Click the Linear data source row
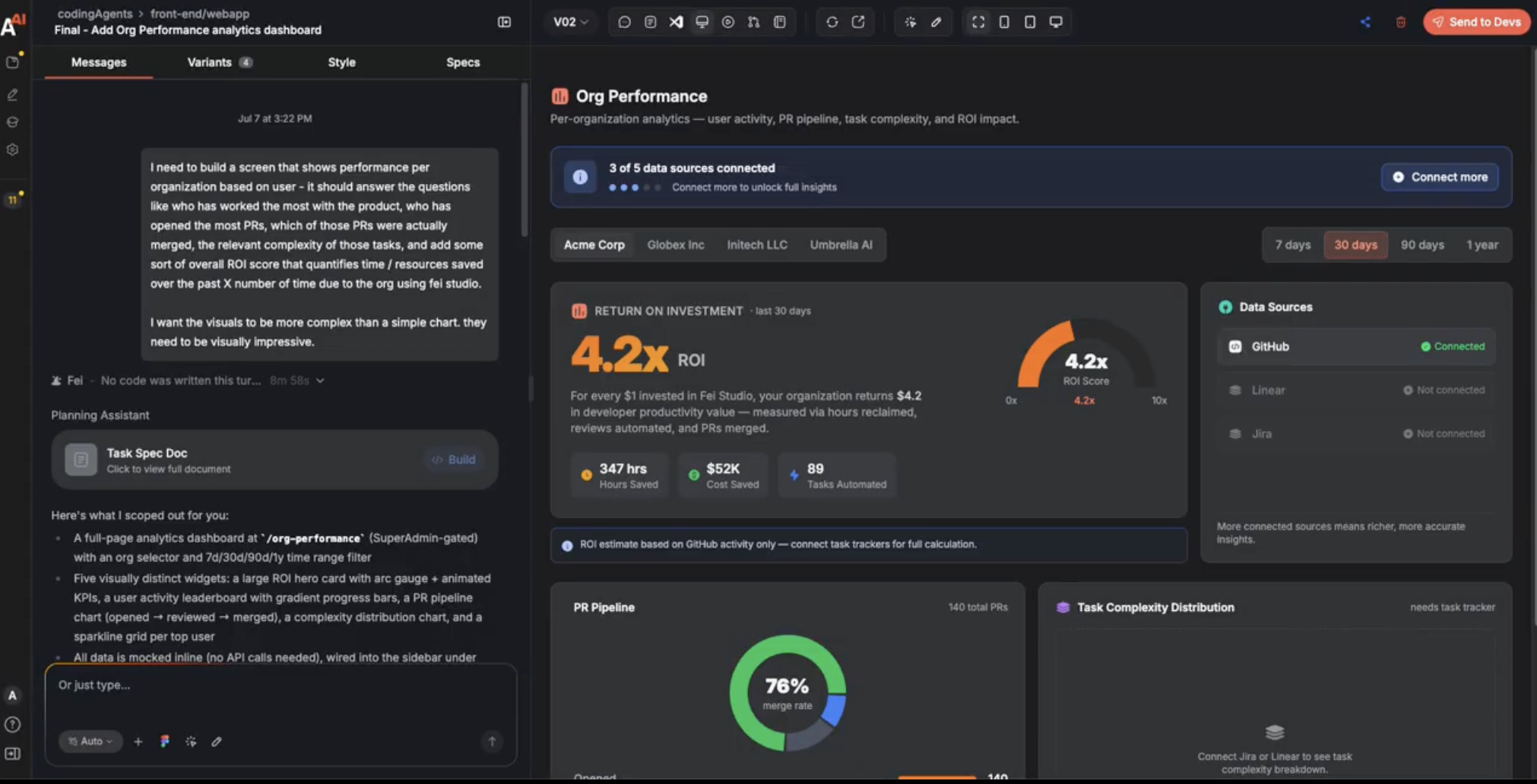 click(x=1356, y=390)
